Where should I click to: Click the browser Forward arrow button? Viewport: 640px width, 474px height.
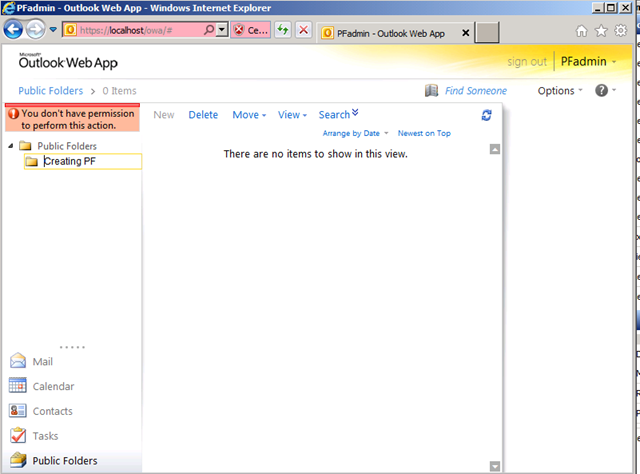click(x=36, y=30)
